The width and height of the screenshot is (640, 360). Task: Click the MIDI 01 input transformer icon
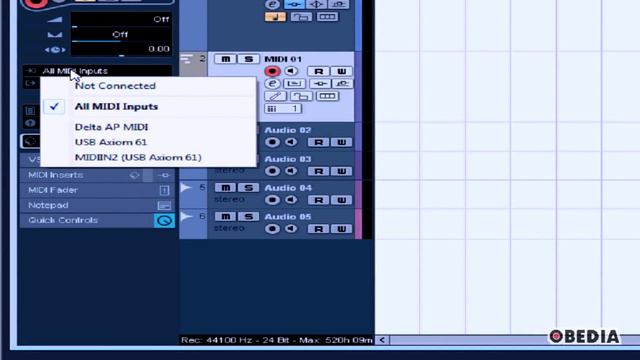coord(293,84)
